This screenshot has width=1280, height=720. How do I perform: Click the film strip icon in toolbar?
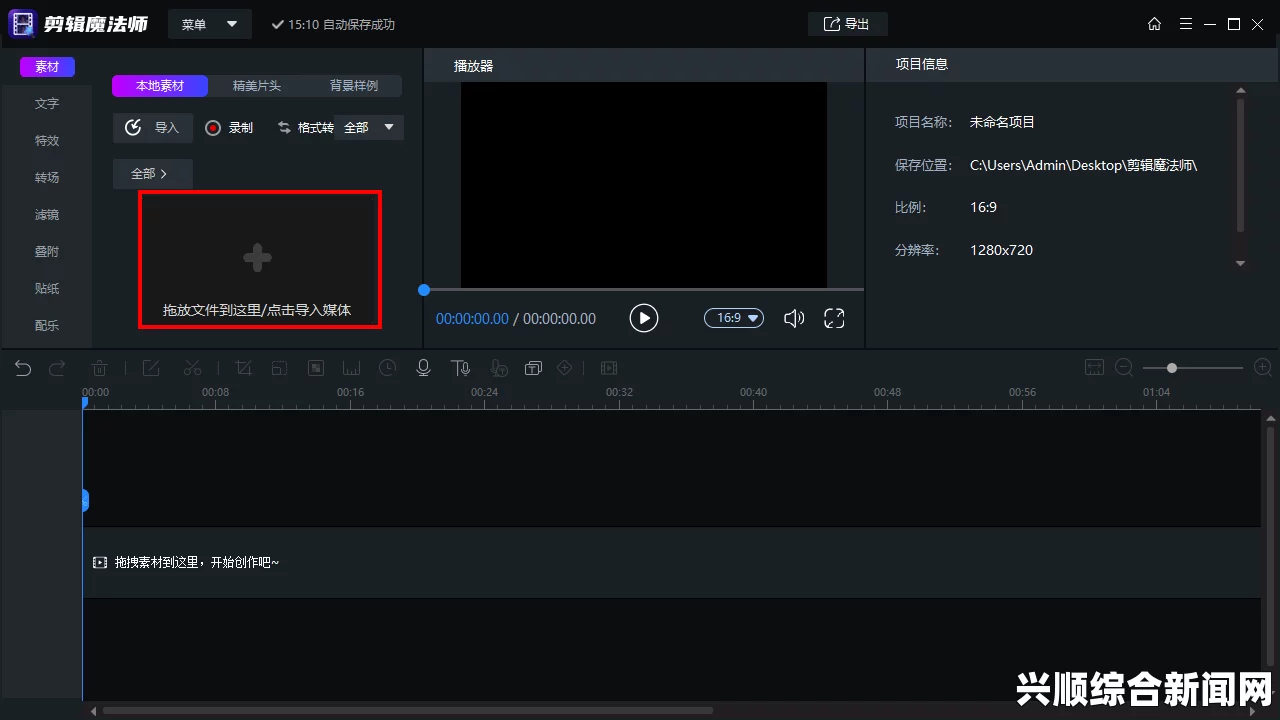pos(609,368)
